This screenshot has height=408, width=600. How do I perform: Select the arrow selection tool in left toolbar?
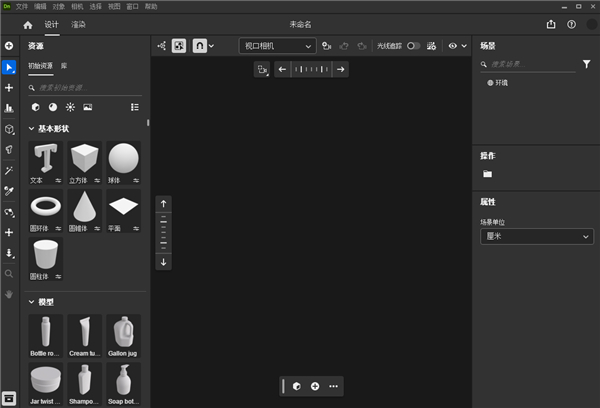[9, 67]
